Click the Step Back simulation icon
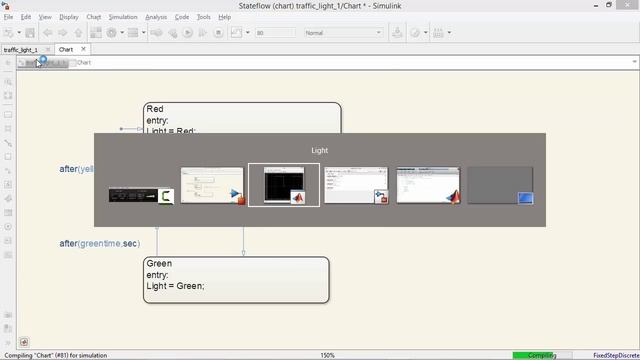640x360 pixels. coord(173,33)
